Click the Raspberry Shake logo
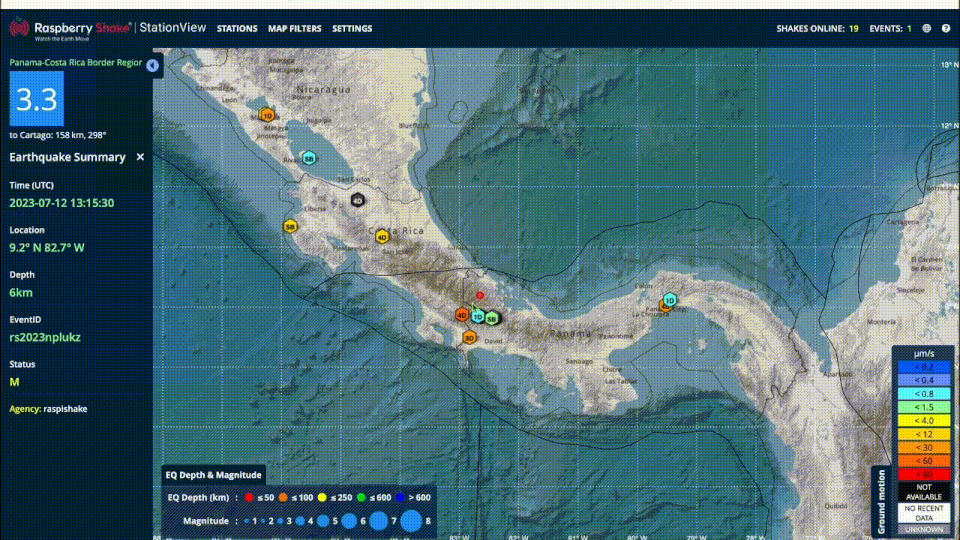This screenshot has width=960, height=540. pyautogui.click(x=70, y=28)
